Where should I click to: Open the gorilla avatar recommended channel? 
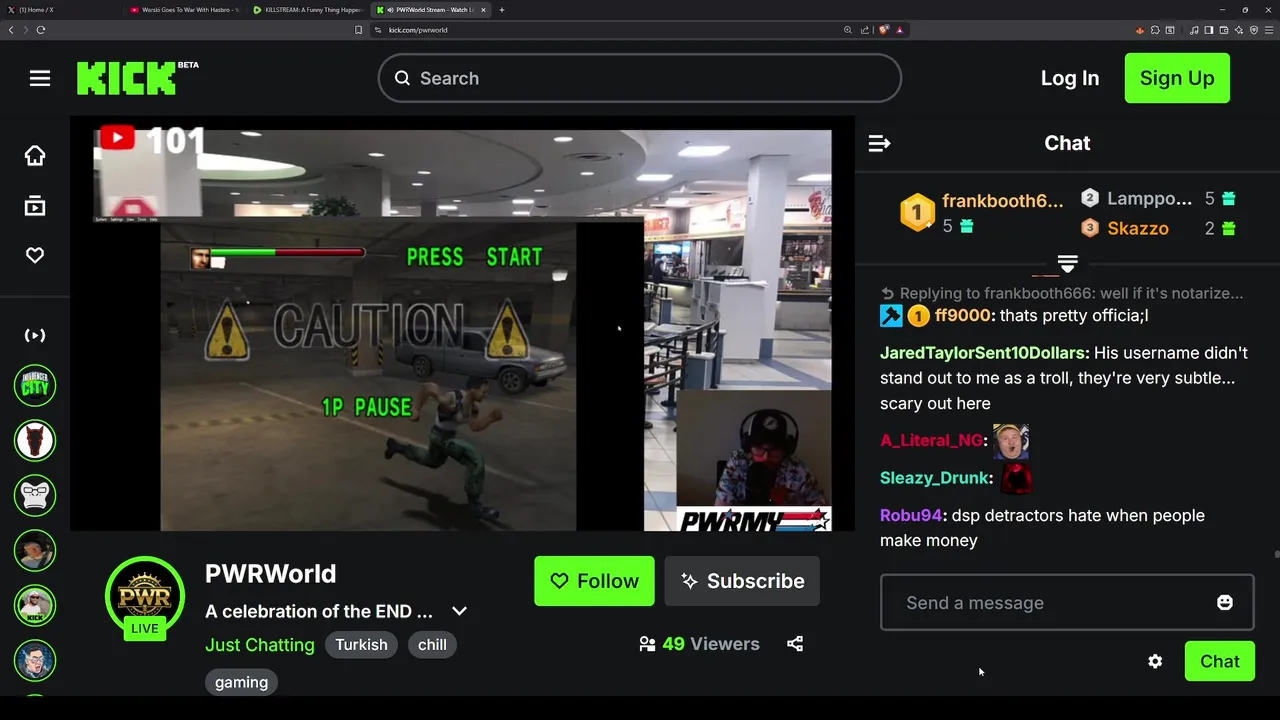pyautogui.click(x=35, y=495)
